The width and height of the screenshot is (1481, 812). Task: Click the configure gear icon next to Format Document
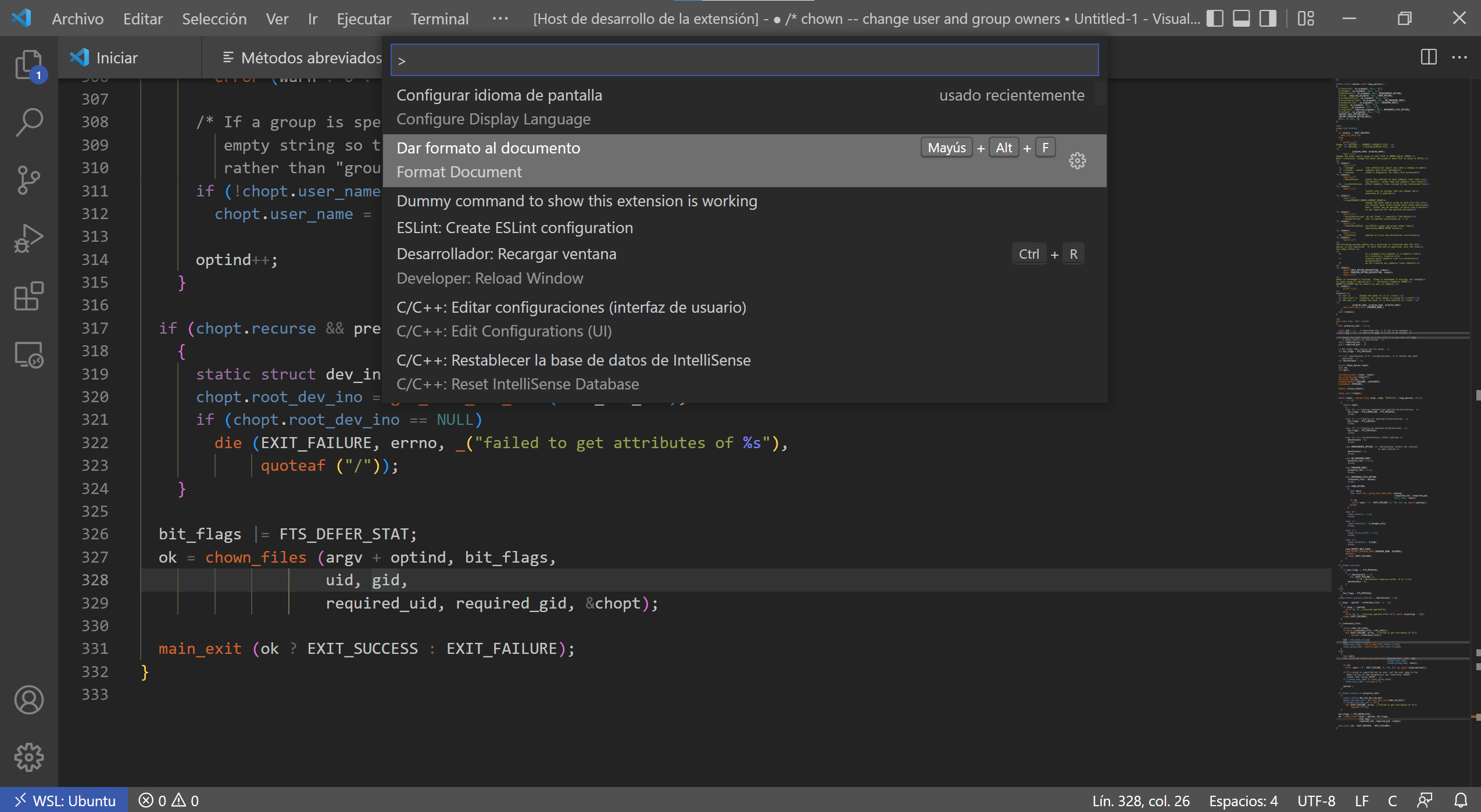(1078, 160)
